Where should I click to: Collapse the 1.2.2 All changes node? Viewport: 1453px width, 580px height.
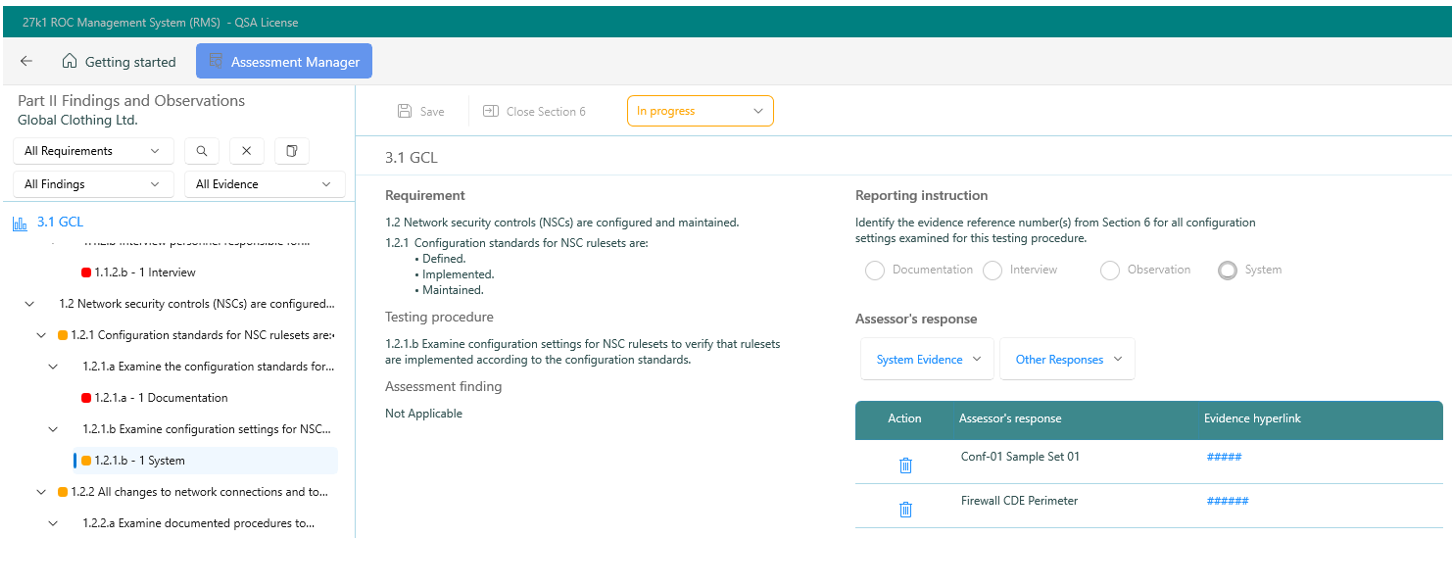pyautogui.click(x=41, y=492)
